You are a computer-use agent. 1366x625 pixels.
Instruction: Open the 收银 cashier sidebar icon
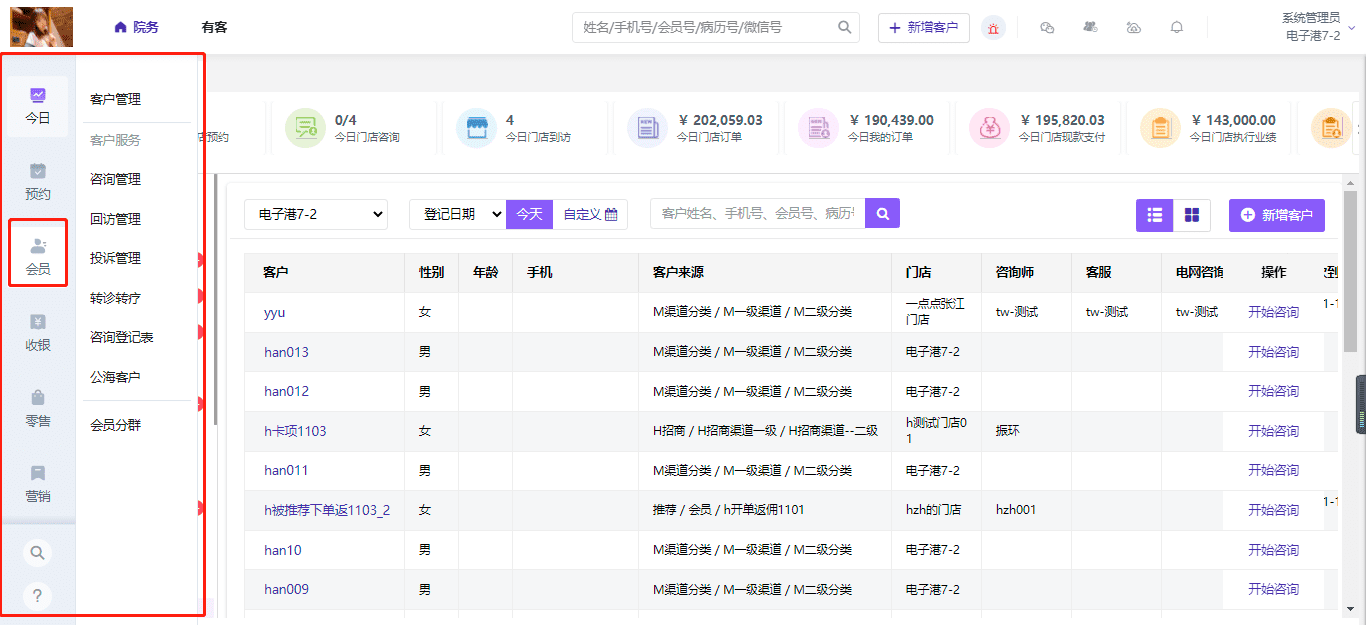click(x=38, y=332)
